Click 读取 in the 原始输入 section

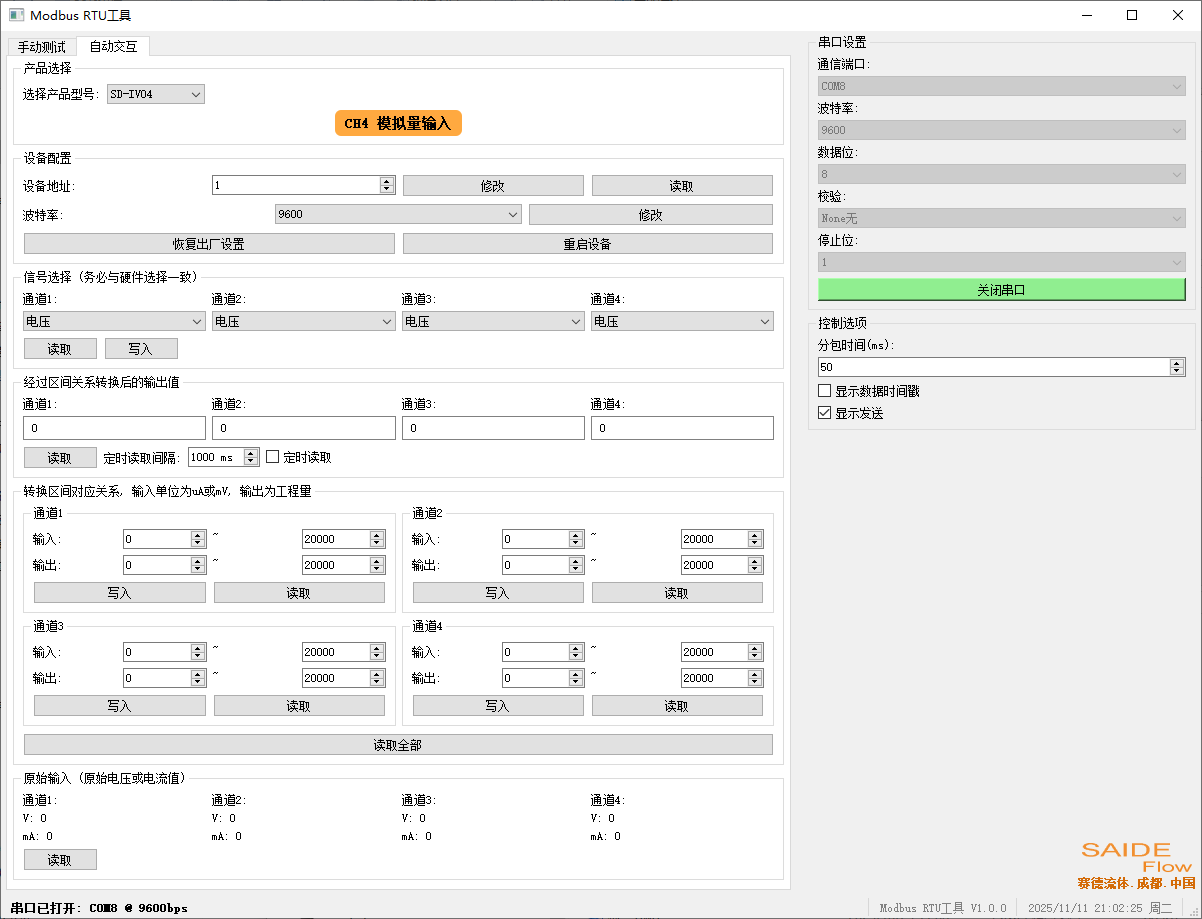pos(60,859)
